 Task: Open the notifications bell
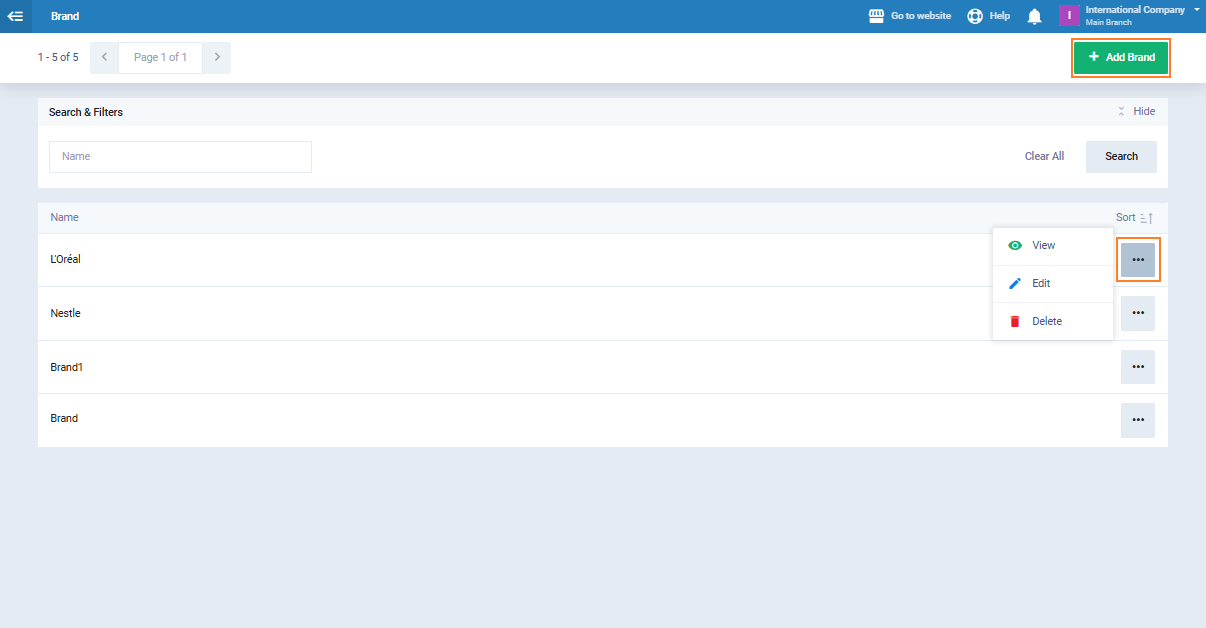1035,16
